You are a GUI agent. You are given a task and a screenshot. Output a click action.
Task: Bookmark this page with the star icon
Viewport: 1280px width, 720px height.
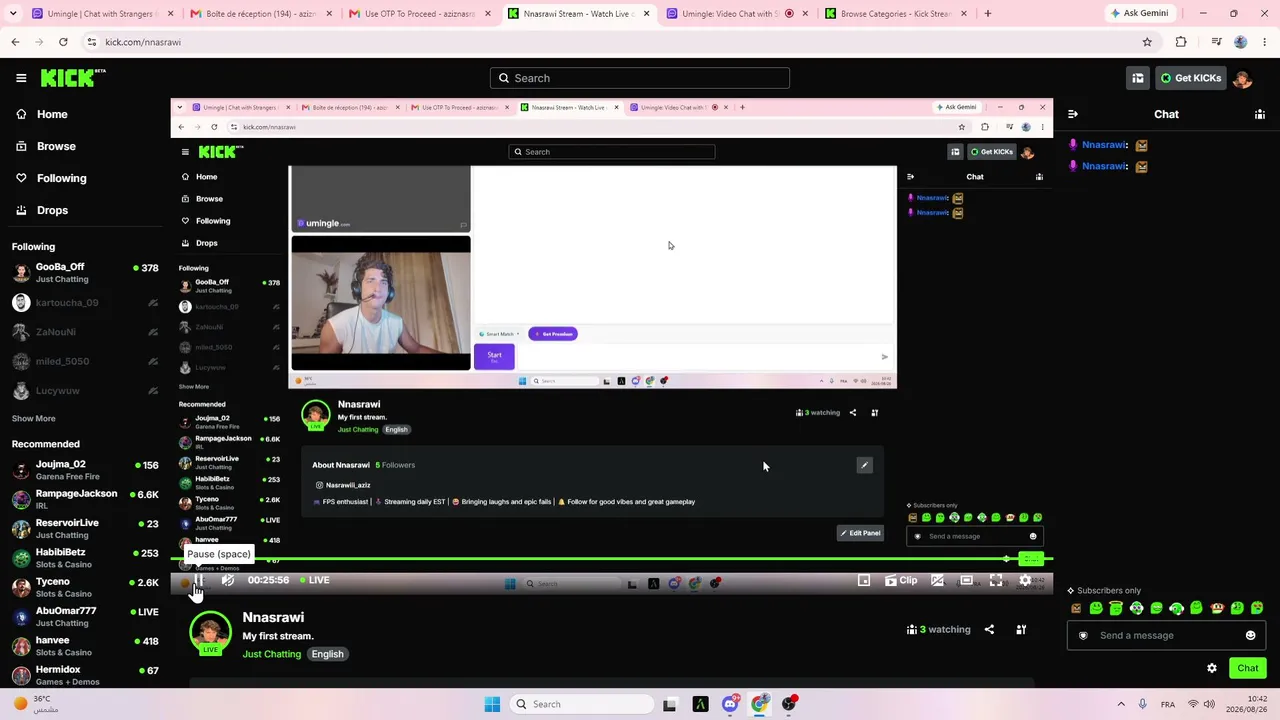pyautogui.click(x=1147, y=42)
